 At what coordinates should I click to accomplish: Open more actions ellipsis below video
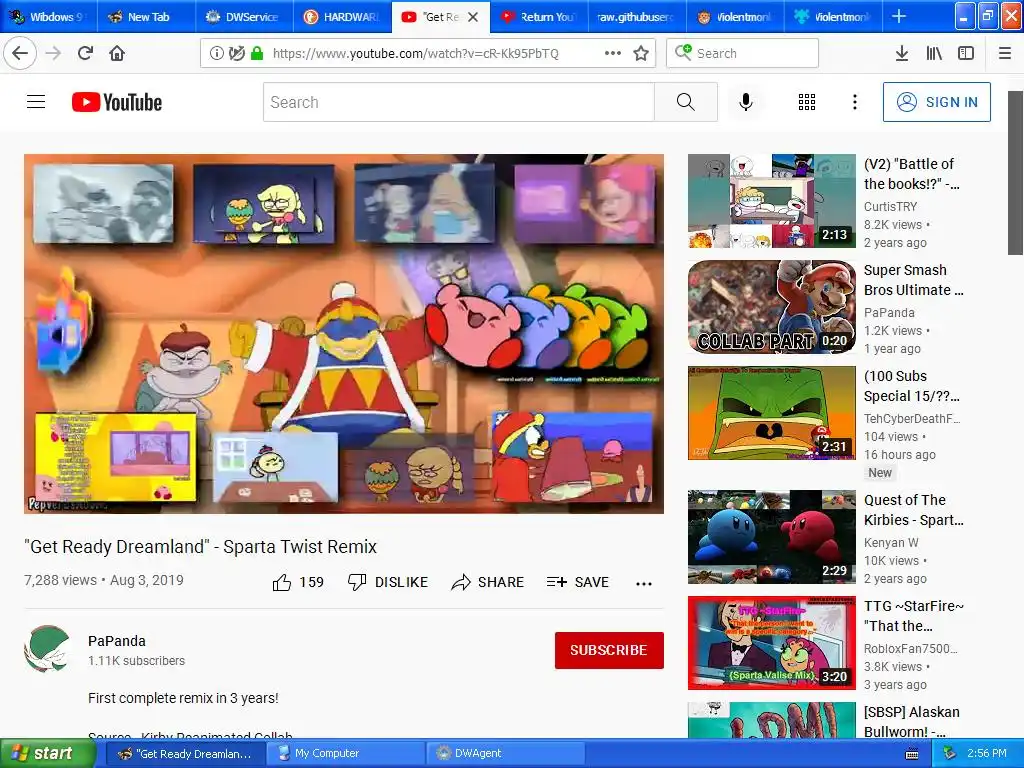[644, 584]
